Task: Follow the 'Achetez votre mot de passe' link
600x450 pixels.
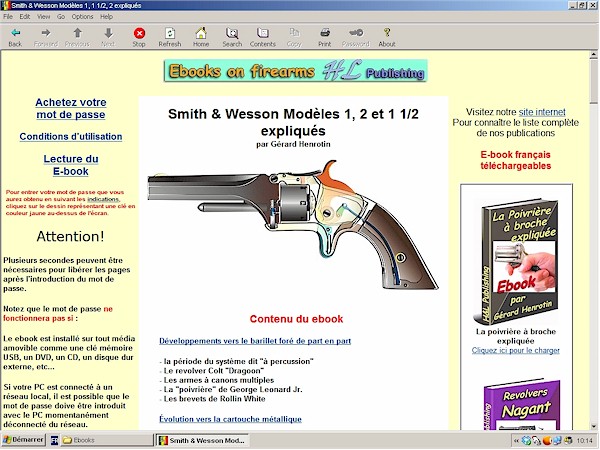Action: pos(71,108)
